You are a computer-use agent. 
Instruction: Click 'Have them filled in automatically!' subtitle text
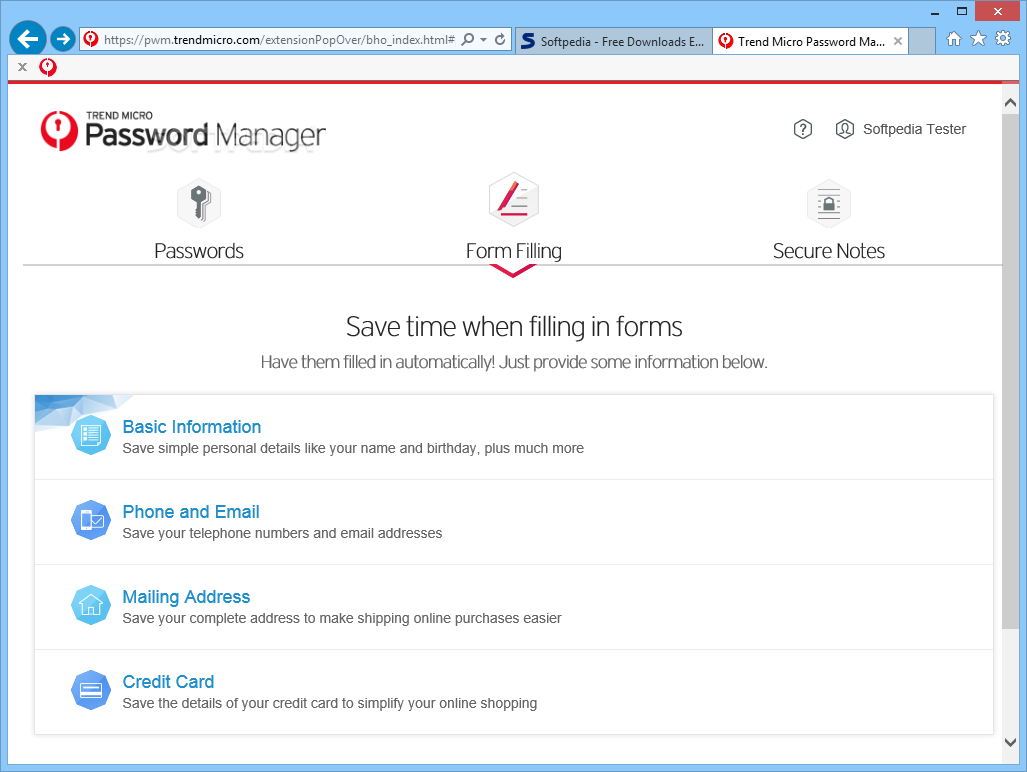coord(514,362)
